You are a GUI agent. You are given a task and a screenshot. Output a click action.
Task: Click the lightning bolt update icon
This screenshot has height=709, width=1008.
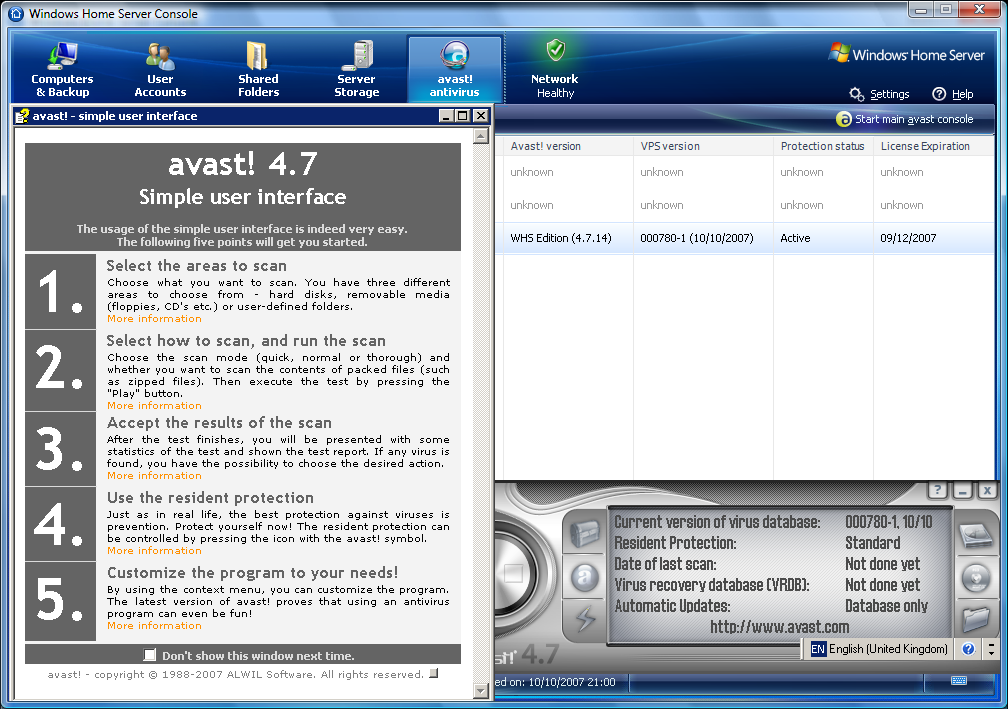584,619
